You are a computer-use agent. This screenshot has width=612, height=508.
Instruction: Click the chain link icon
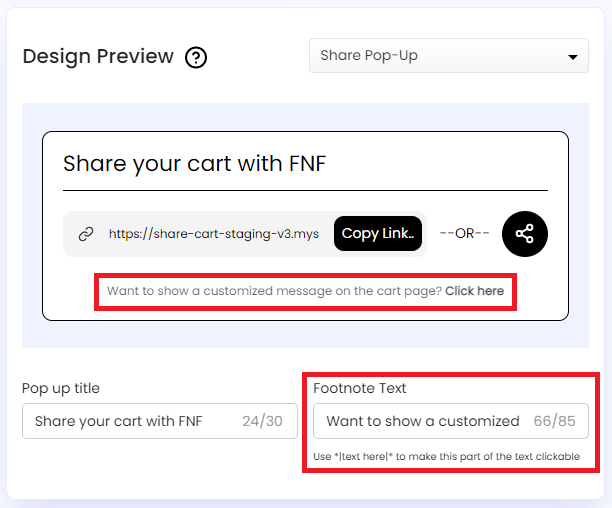point(86,234)
